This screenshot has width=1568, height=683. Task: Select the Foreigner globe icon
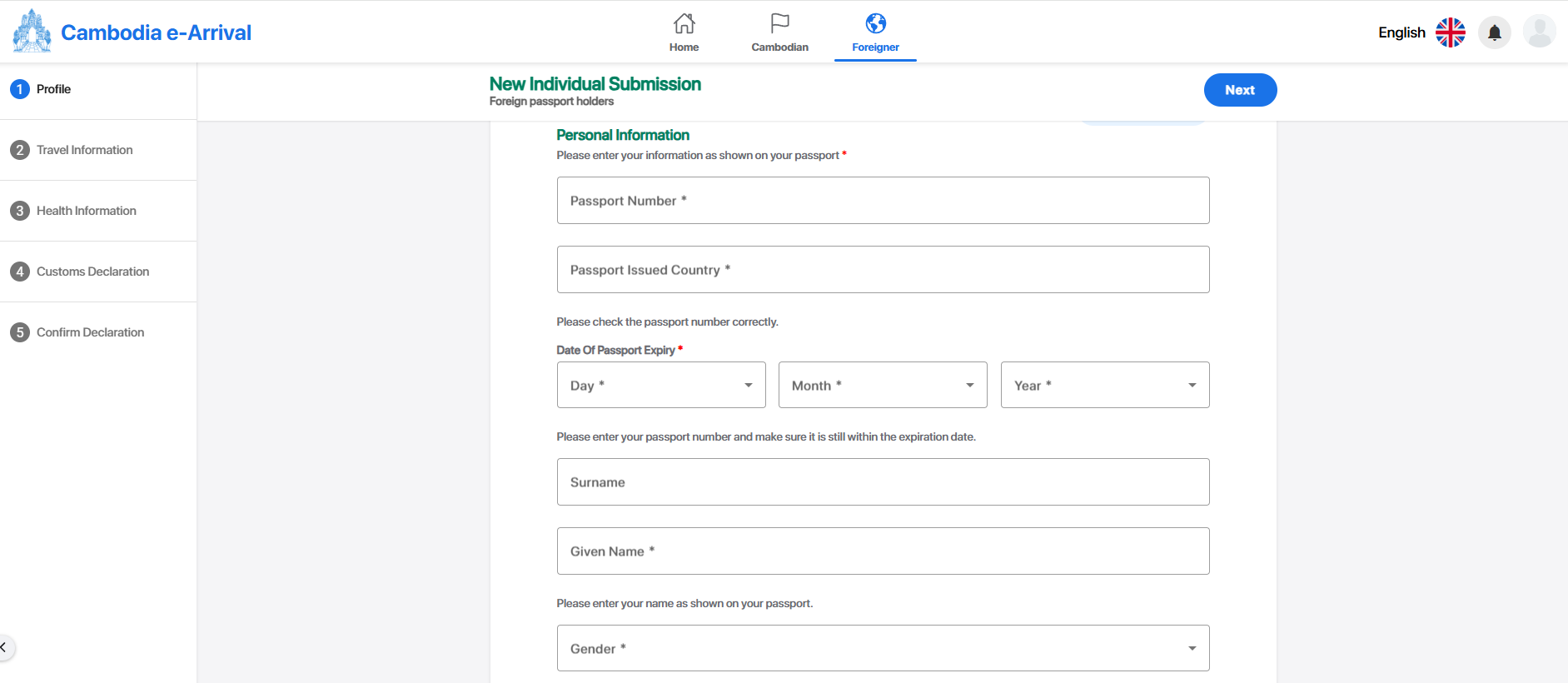[x=876, y=23]
